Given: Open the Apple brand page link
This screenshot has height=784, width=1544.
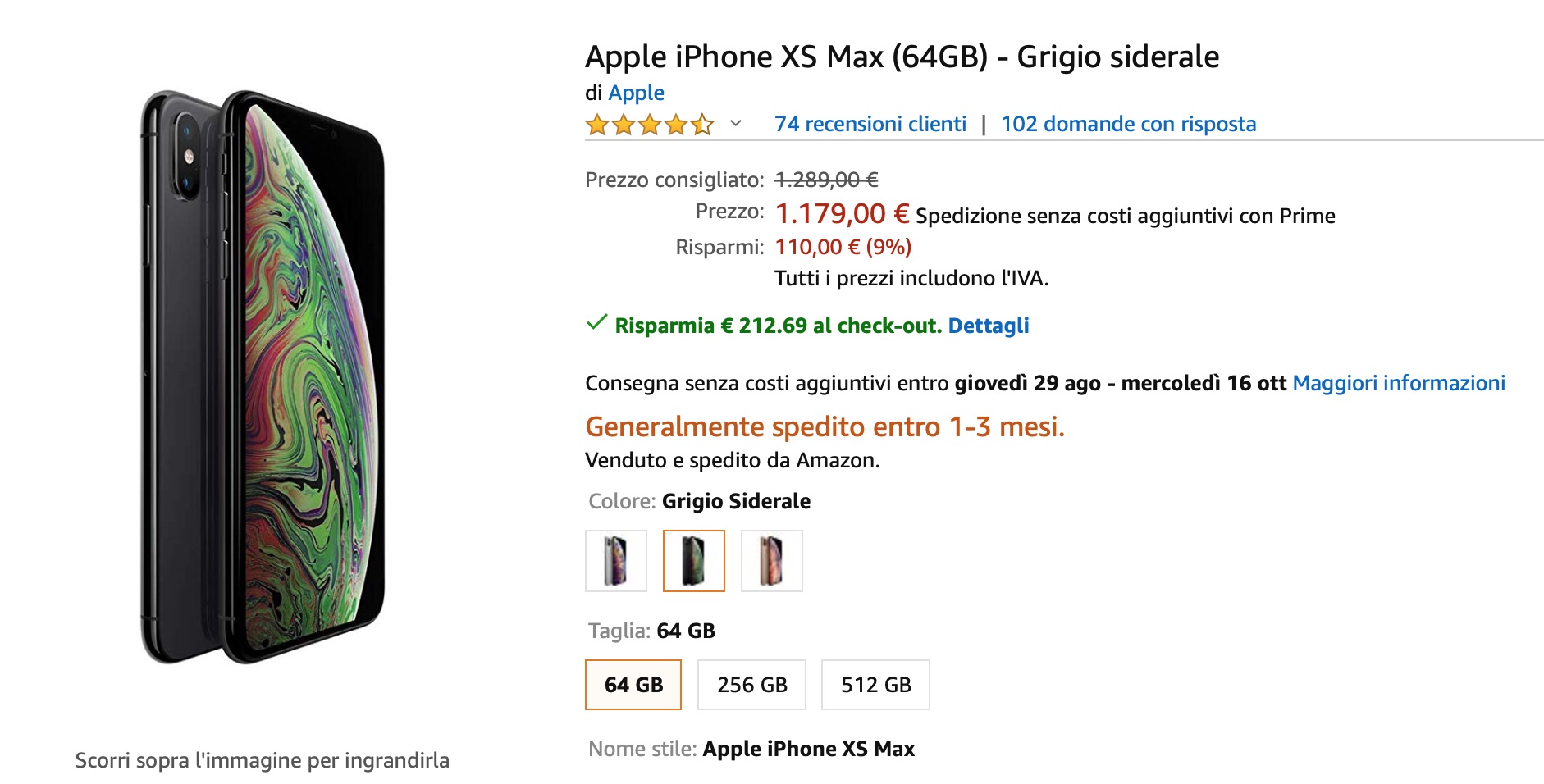Looking at the screenshot, I should pyautogui.click(x=635, y=93).
